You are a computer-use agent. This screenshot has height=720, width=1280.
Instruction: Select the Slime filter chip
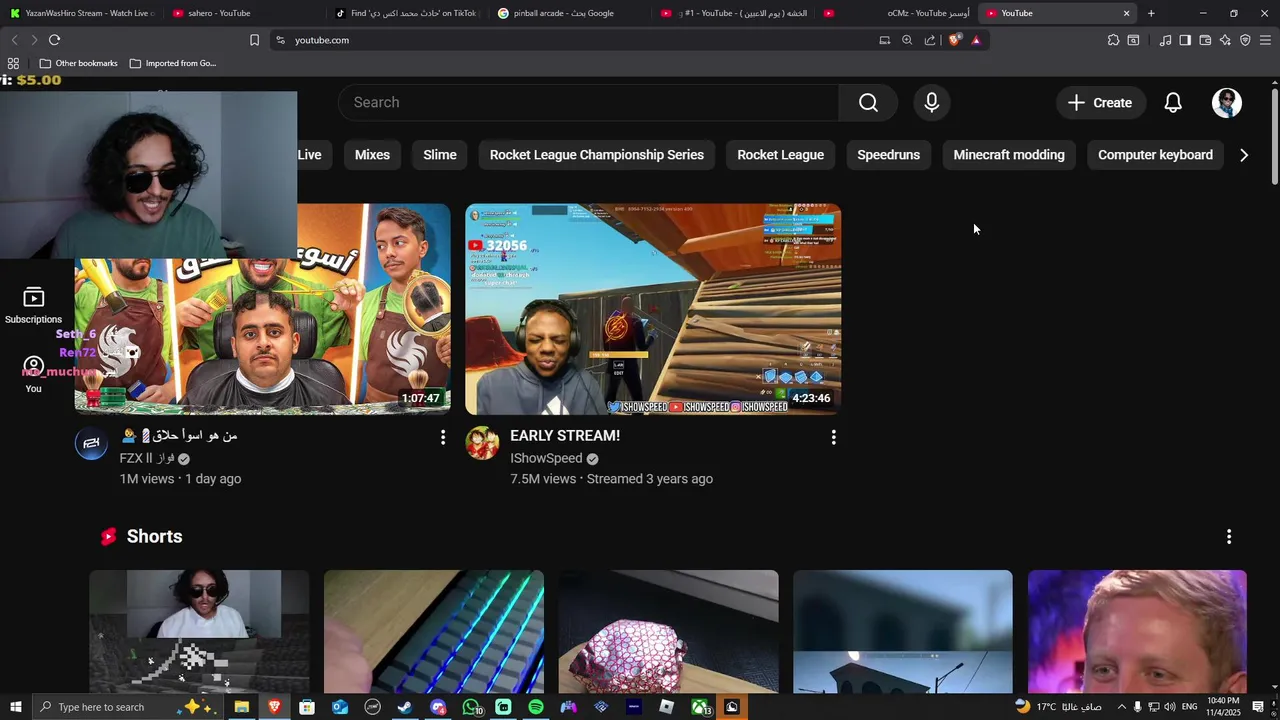click(x=440, y=155)
